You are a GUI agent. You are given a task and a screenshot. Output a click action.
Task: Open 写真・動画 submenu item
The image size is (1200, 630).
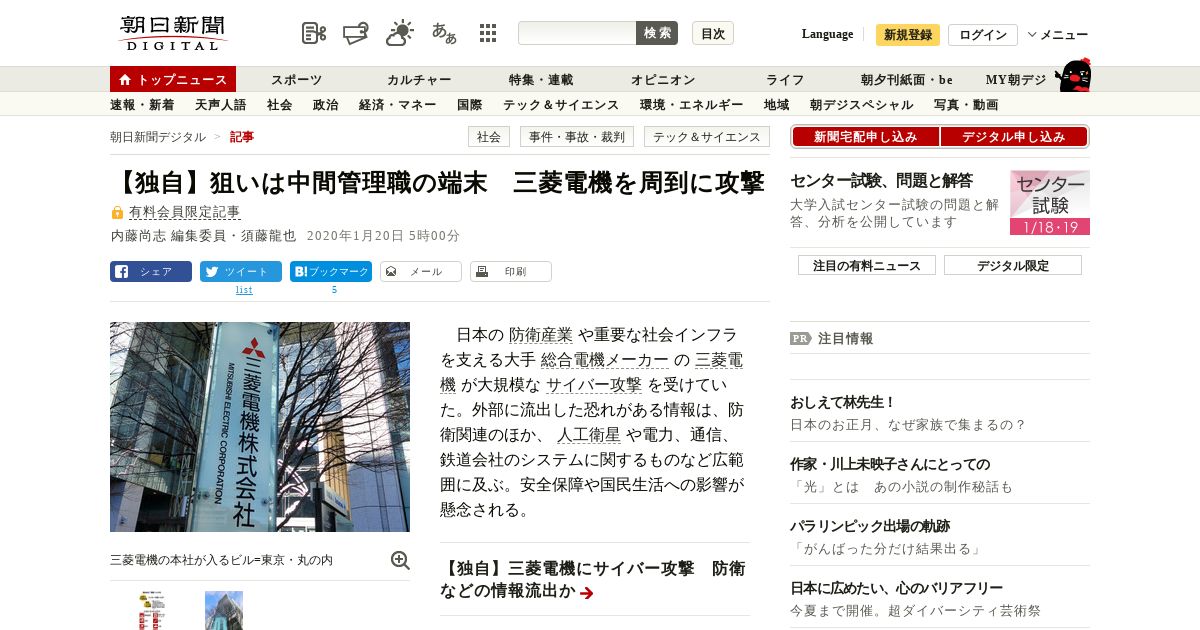[x=966, y=104]
